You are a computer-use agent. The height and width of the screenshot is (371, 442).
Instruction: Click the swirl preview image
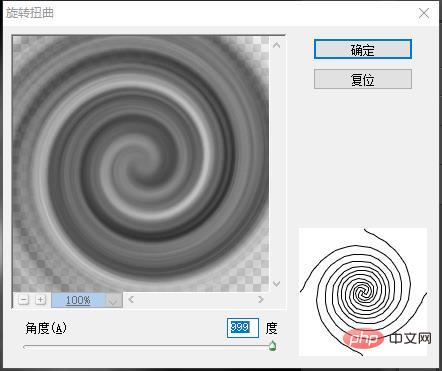141,164
